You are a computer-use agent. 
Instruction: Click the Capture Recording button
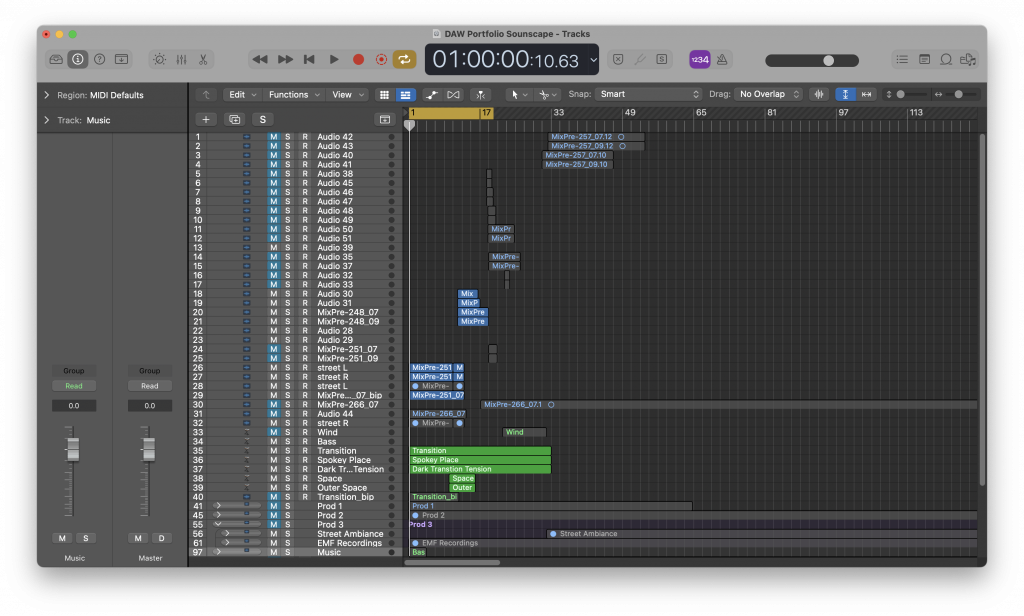click(x=381, y=59)
